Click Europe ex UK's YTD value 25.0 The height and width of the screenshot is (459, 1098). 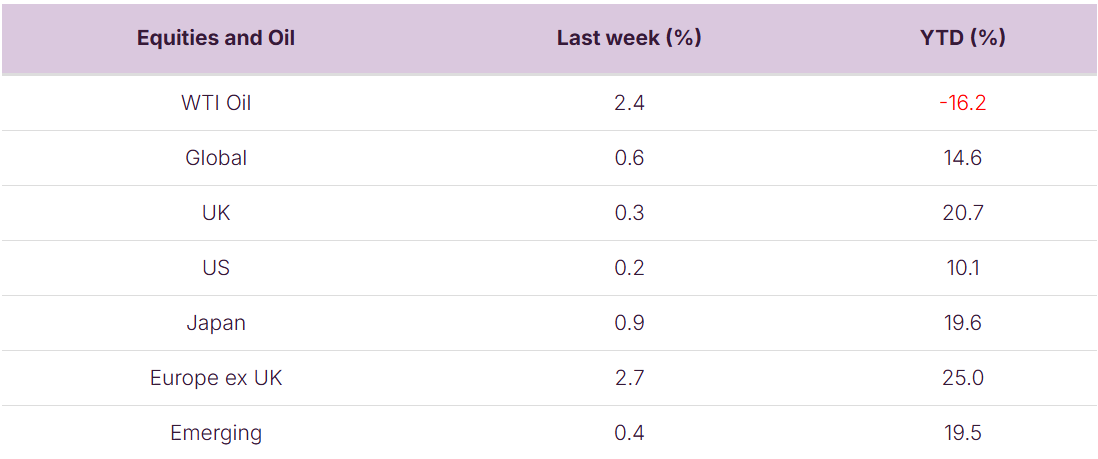click(962, 378)
